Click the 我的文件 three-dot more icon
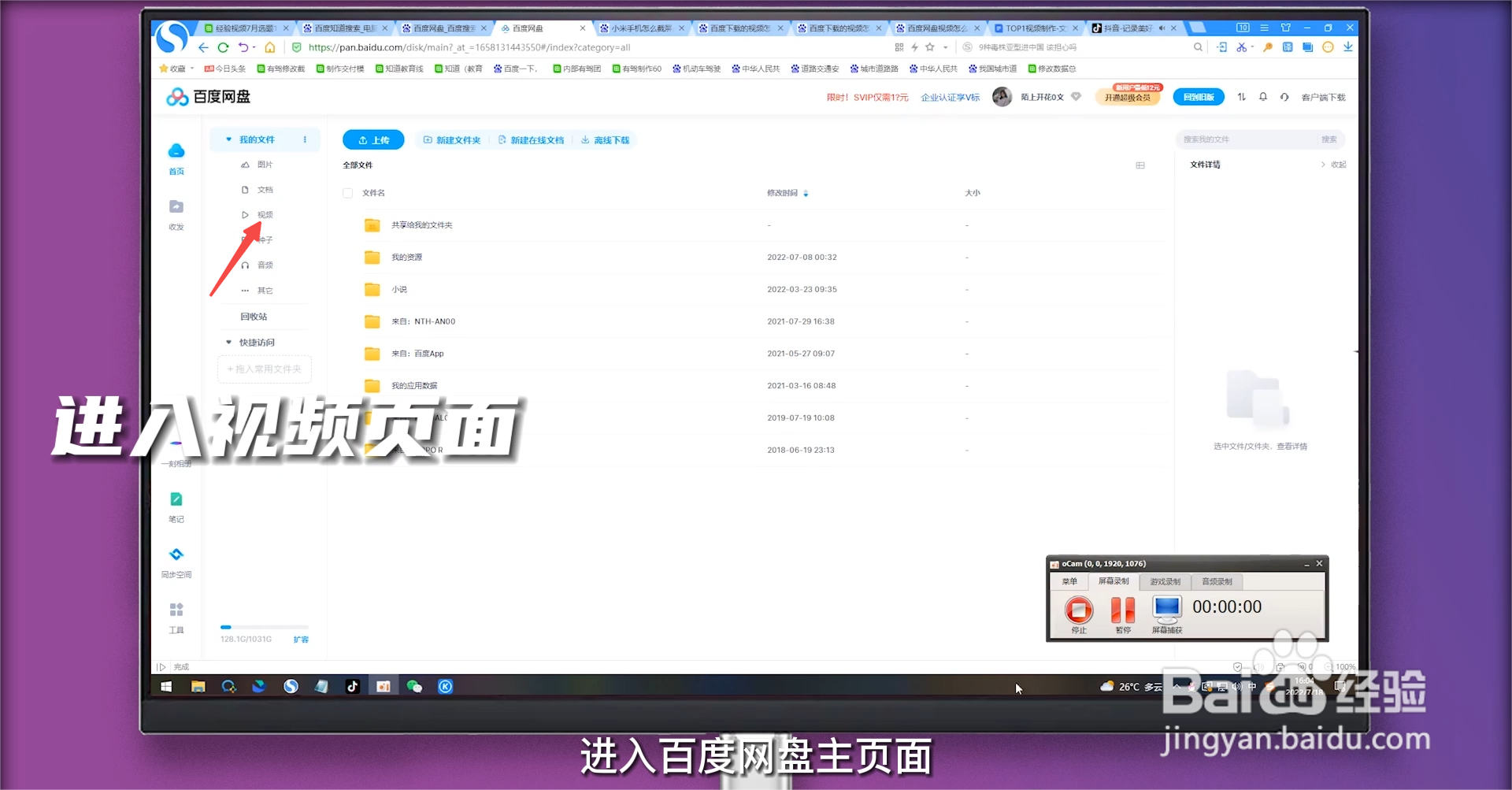The height and width of the screenshot is (790, 1512). 305,139
